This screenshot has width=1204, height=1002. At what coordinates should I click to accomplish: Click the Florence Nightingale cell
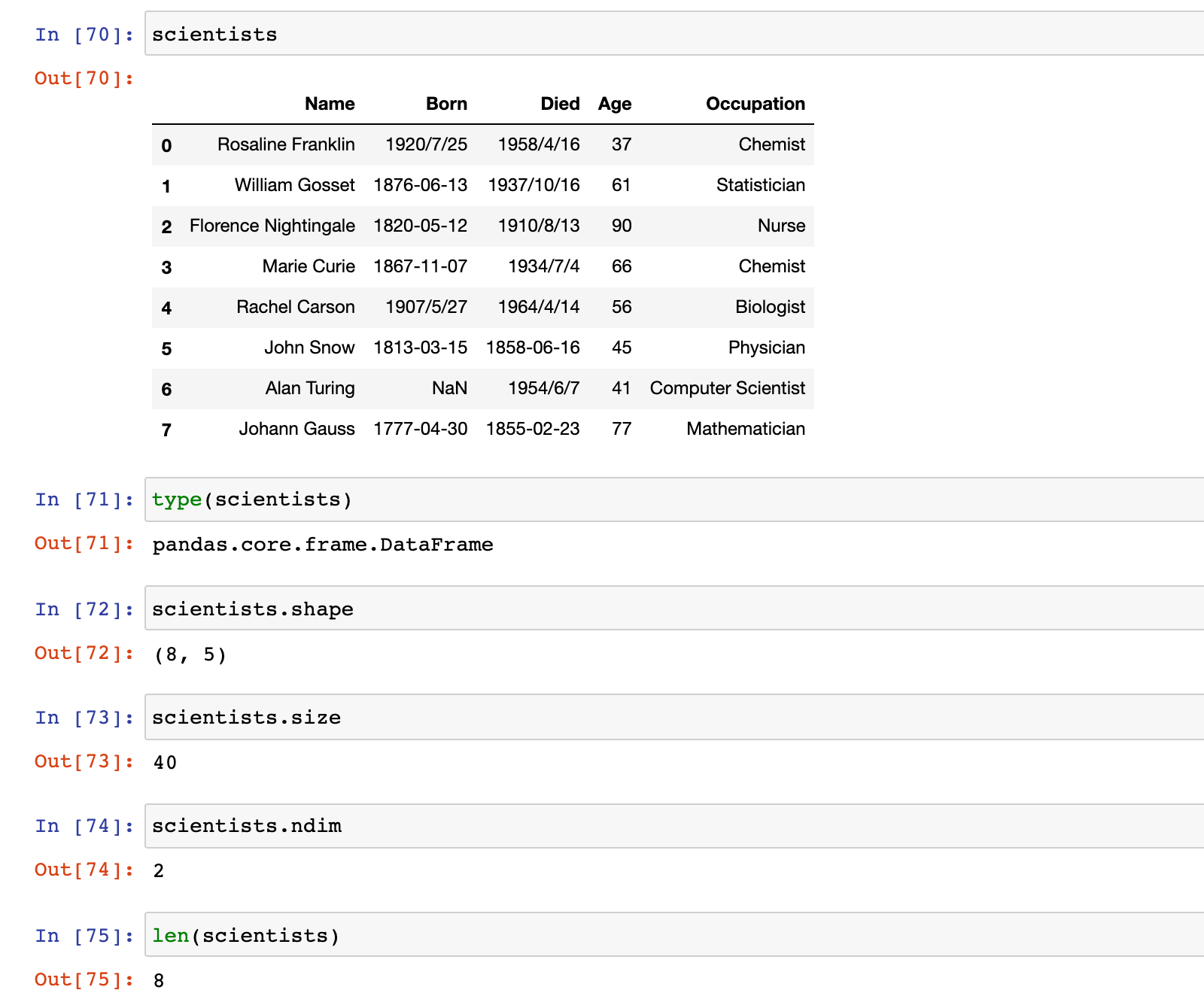coord(272,226)
